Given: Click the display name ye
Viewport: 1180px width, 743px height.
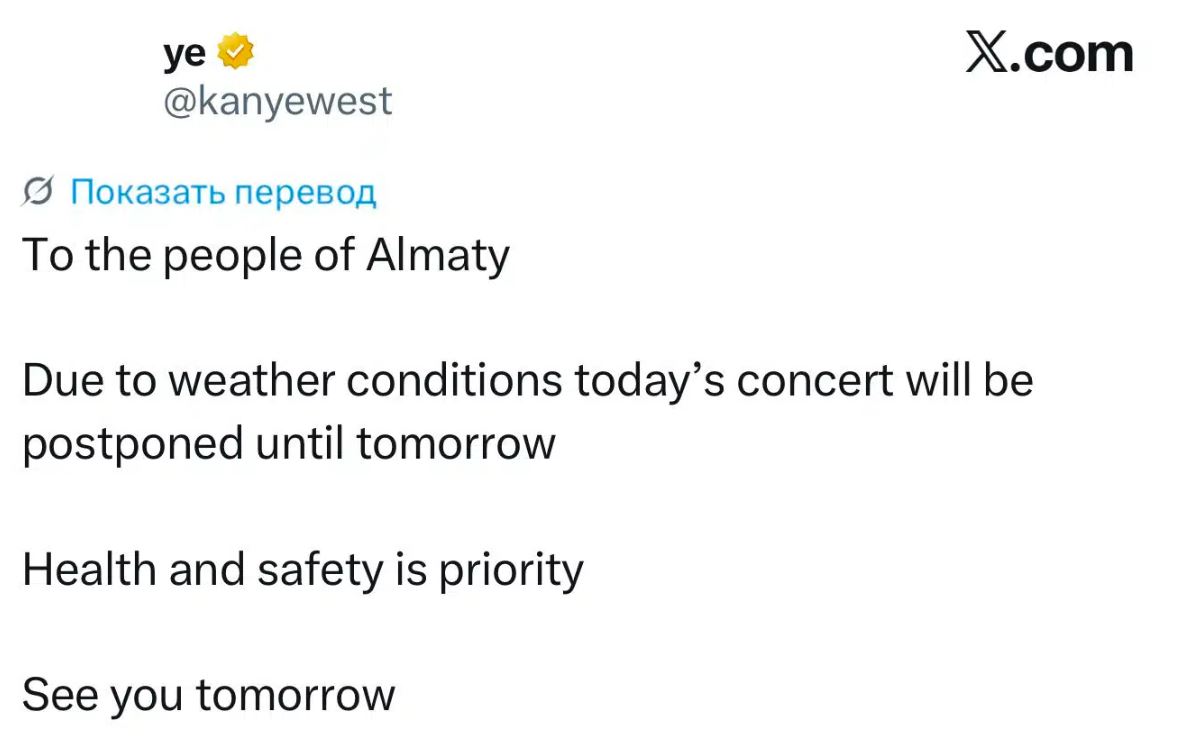Looking at the screenshot, I should pos(184,53).
